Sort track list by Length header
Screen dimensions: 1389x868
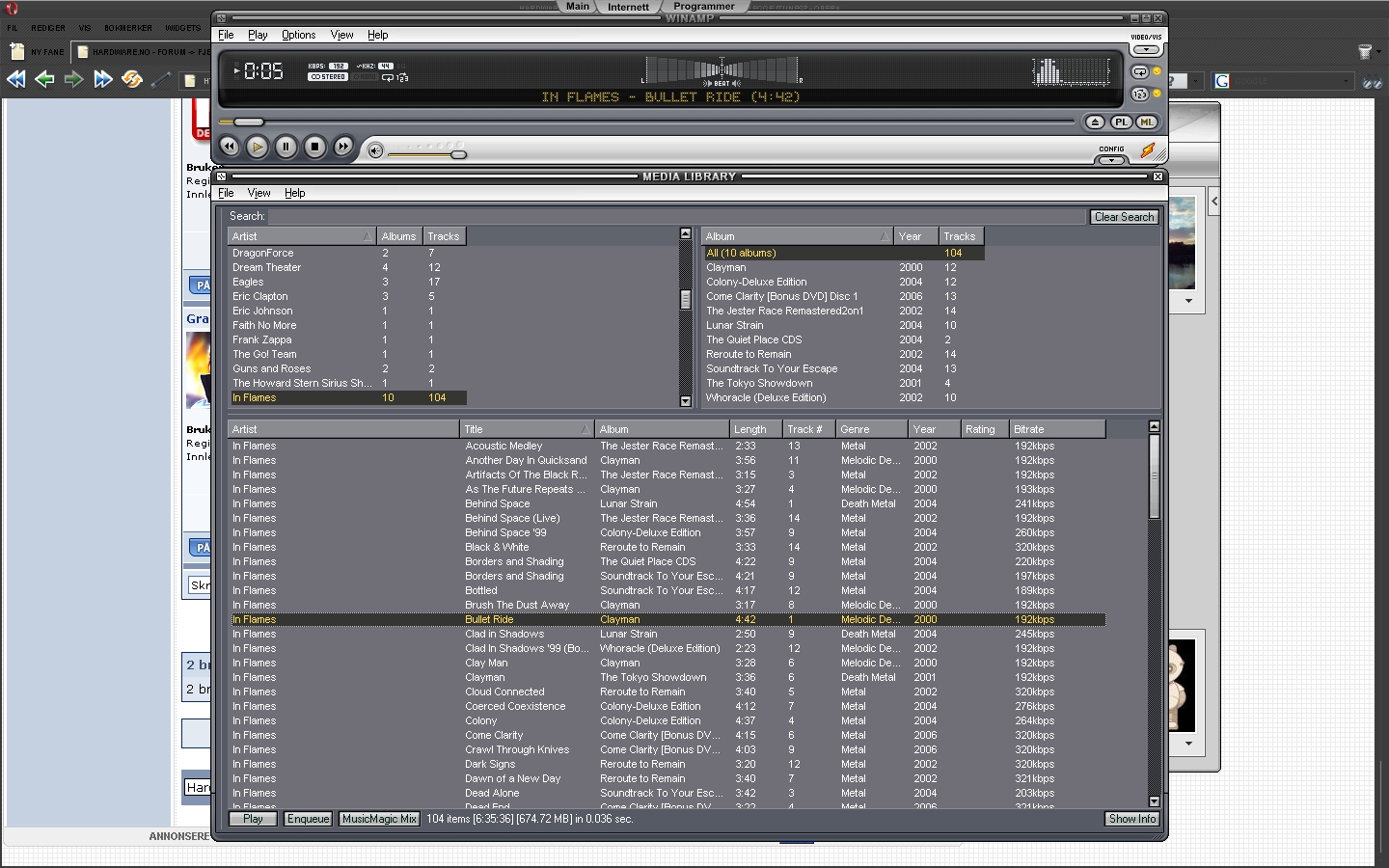click(x=755, y=429)
